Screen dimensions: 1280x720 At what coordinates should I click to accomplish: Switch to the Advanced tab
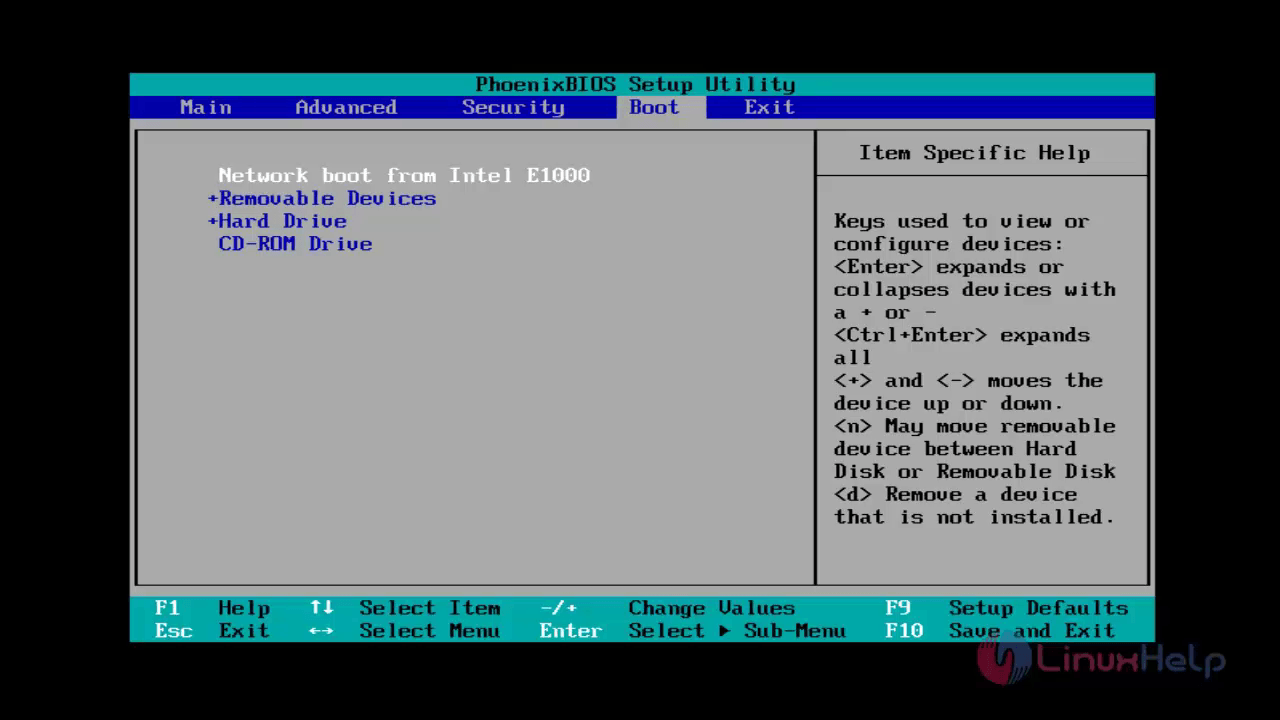tap(346, 107)
